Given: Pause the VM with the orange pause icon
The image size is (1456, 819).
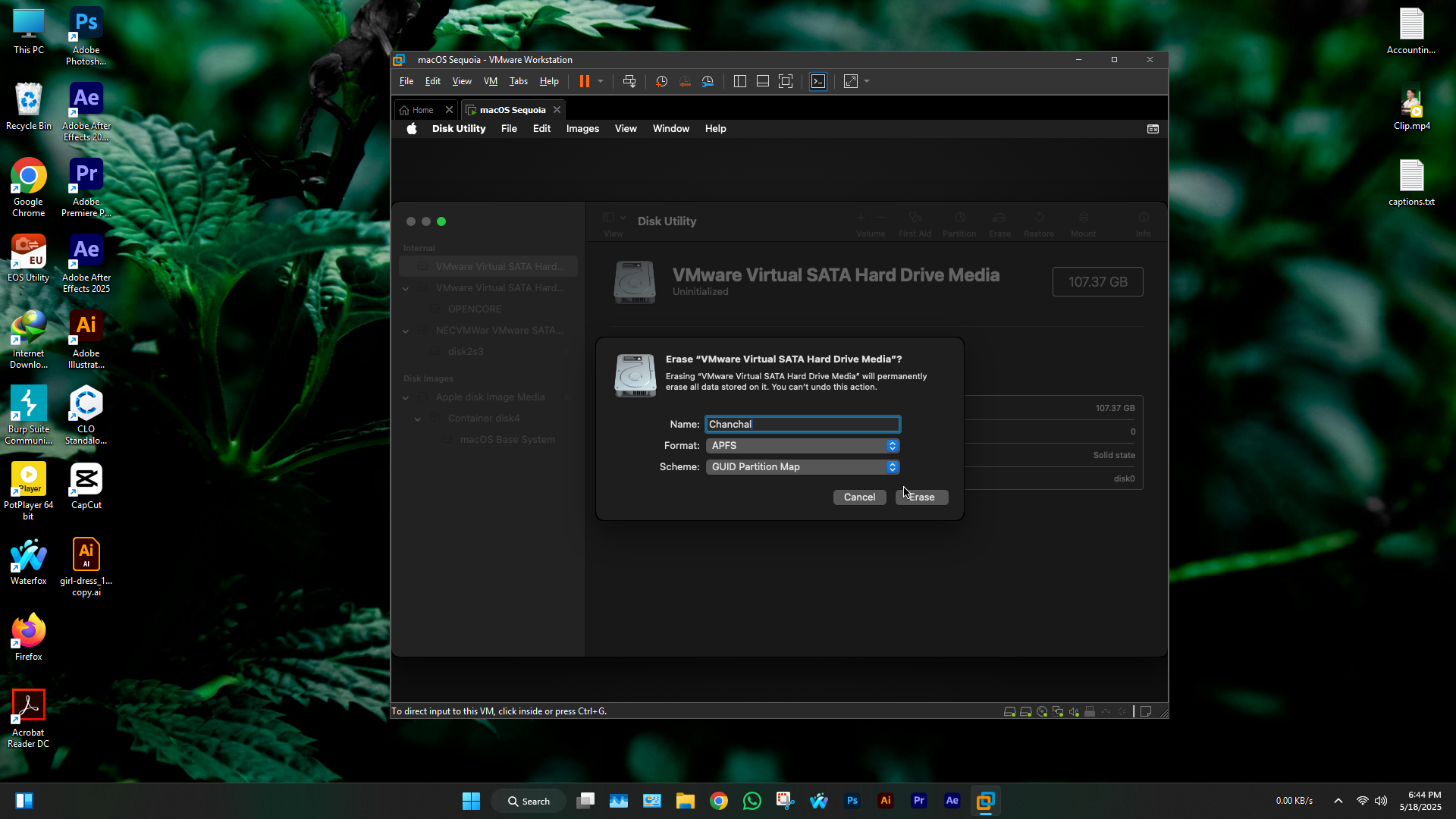Looking at the screenshot, I should pos(584,81).
